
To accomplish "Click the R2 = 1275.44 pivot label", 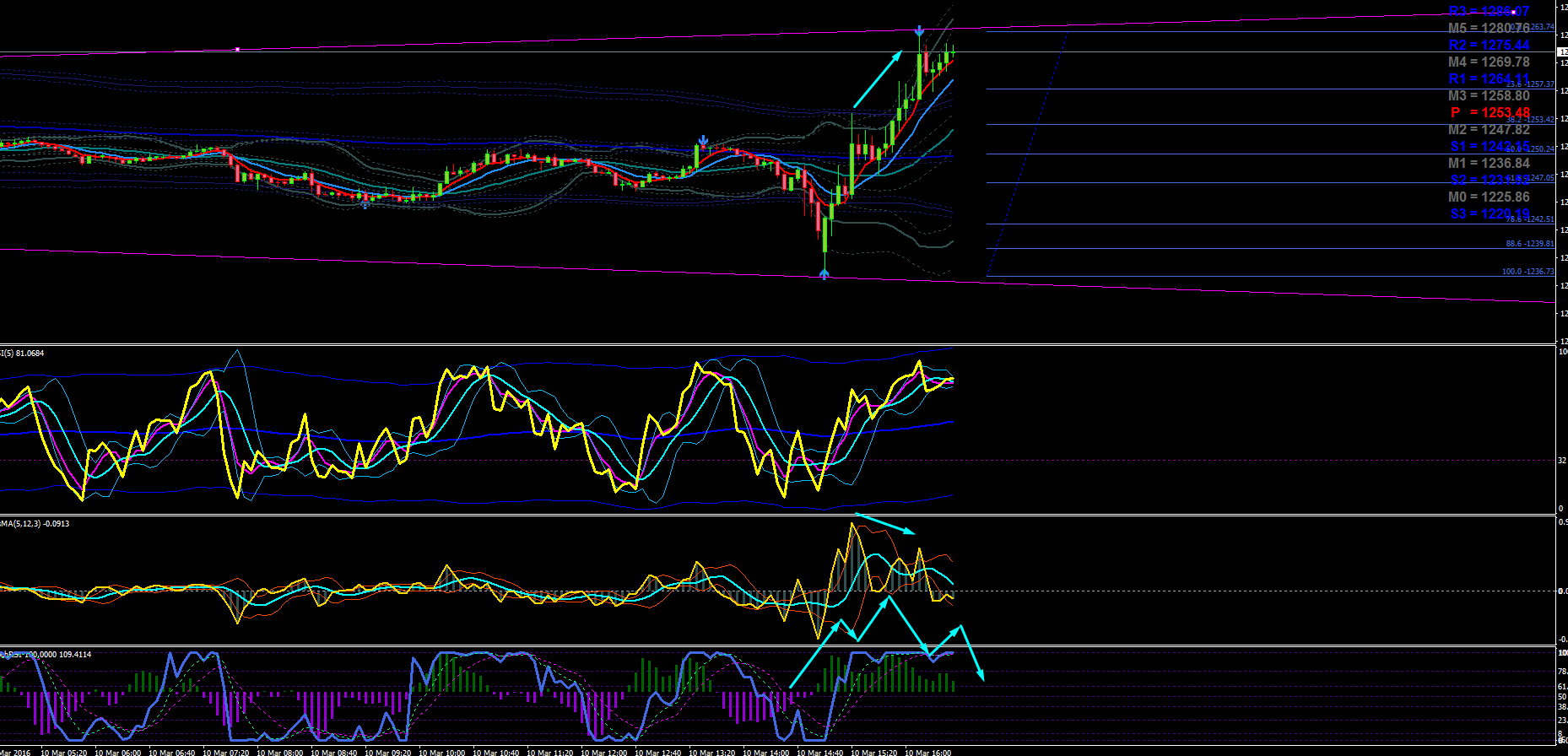I will (x=1489, y=46).
